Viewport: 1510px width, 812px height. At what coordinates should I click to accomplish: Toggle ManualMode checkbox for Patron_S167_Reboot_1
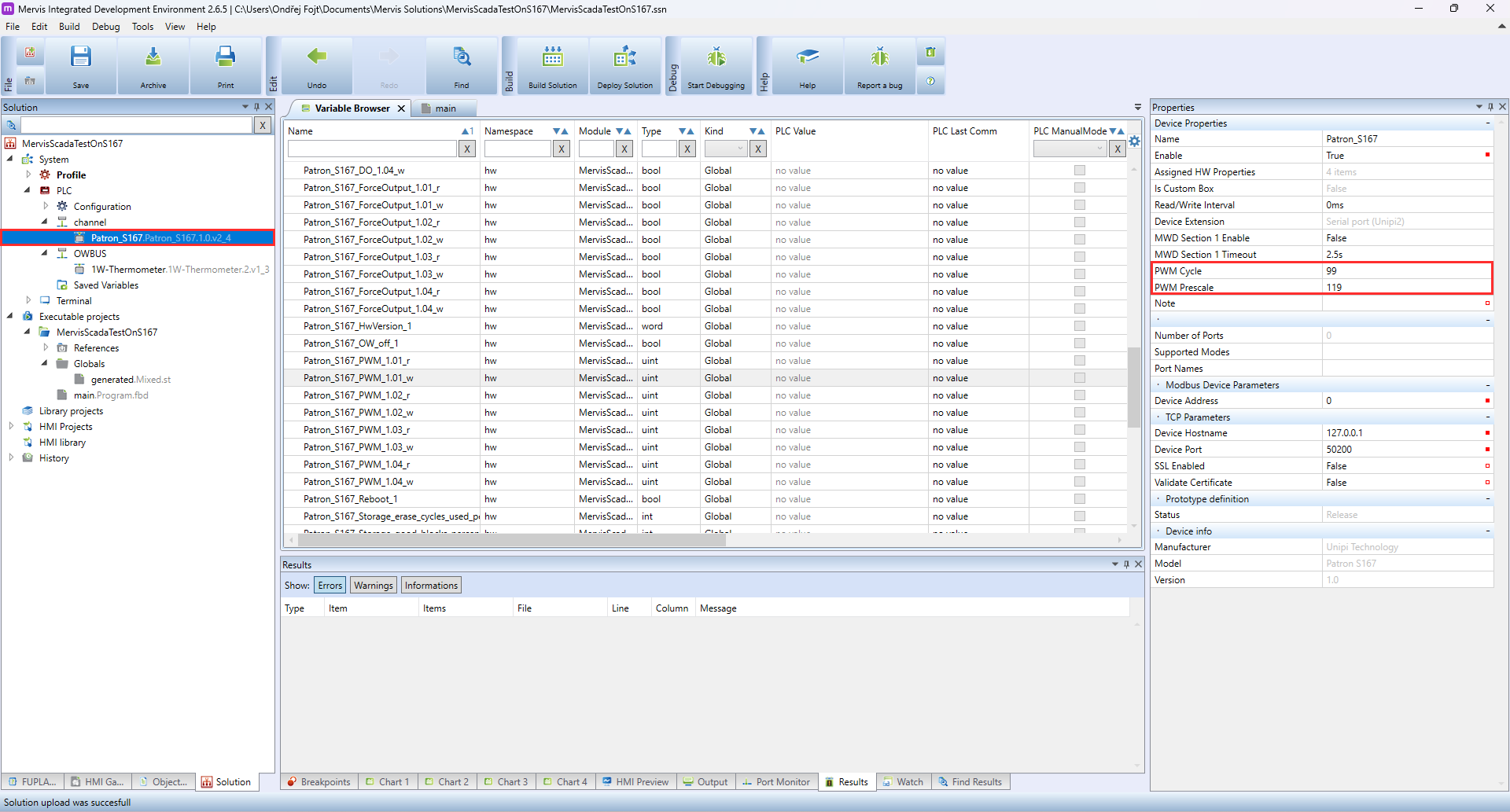pos(1080,499)
